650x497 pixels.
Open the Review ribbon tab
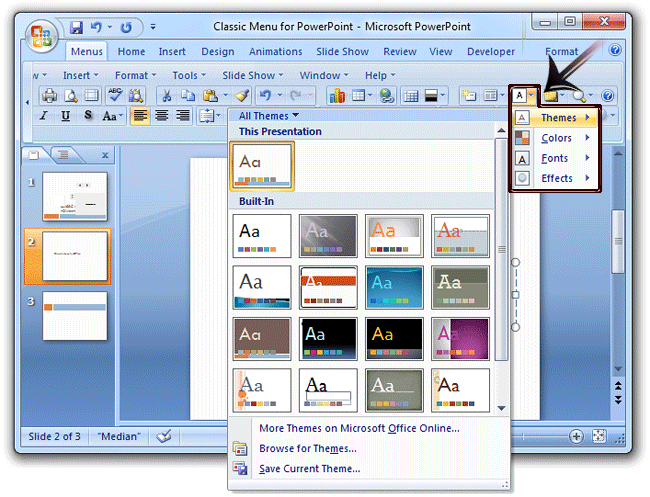400,52
